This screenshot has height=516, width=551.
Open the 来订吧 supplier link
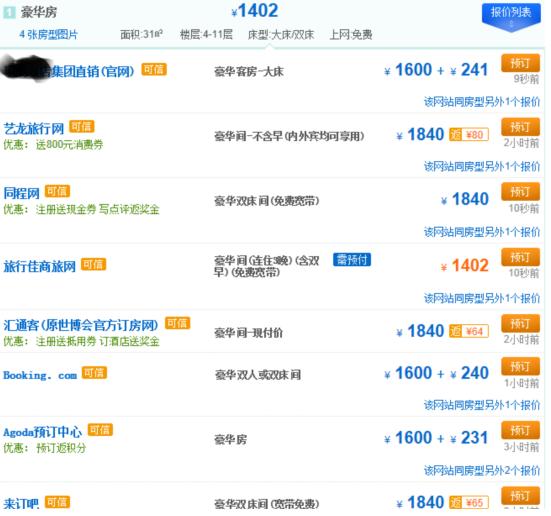[21, 503]
